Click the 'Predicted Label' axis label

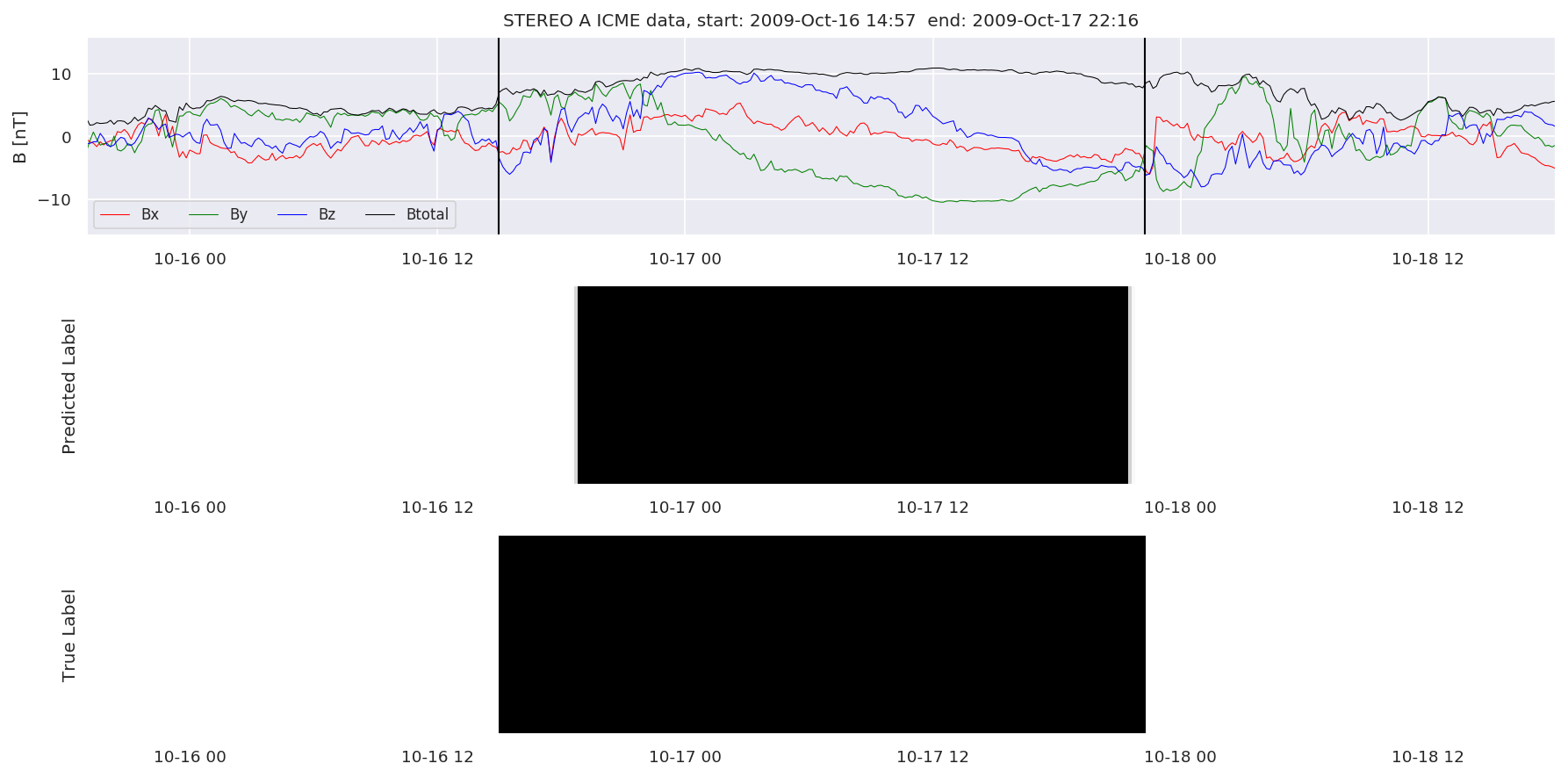click(x=69, y=386)
